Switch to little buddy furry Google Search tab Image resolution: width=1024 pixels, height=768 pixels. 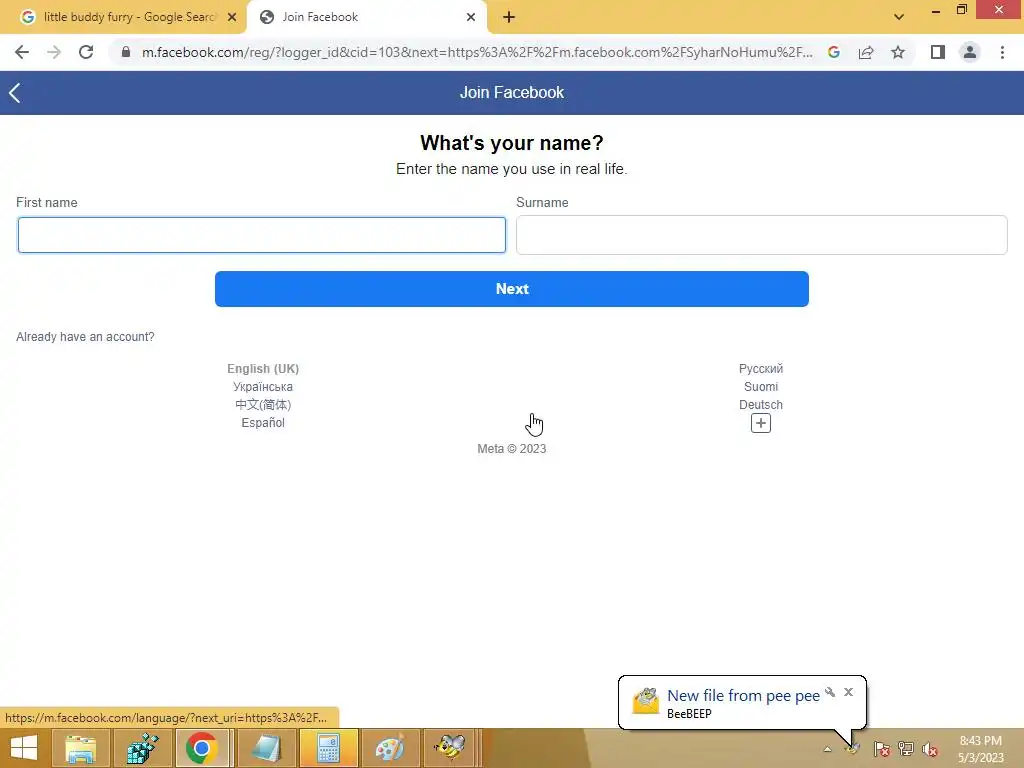tap(129, 17)
